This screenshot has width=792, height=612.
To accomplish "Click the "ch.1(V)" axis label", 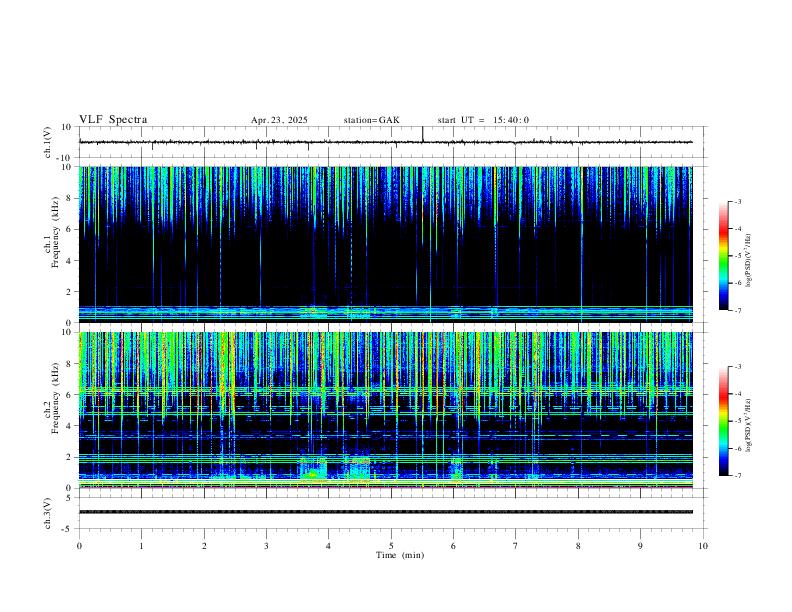I will (x=48, y=142).
